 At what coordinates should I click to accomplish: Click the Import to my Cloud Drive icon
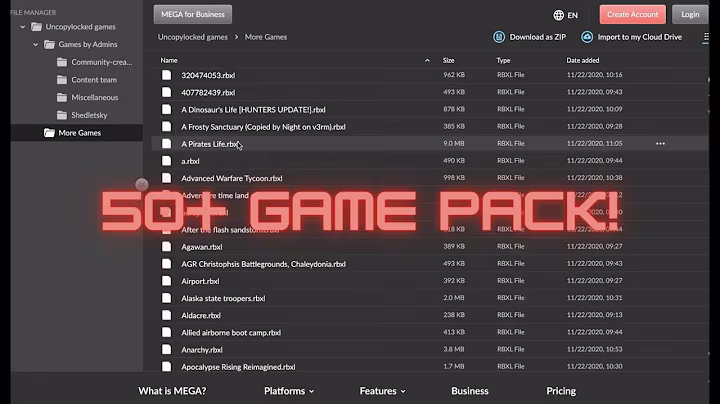pos(588,37)
